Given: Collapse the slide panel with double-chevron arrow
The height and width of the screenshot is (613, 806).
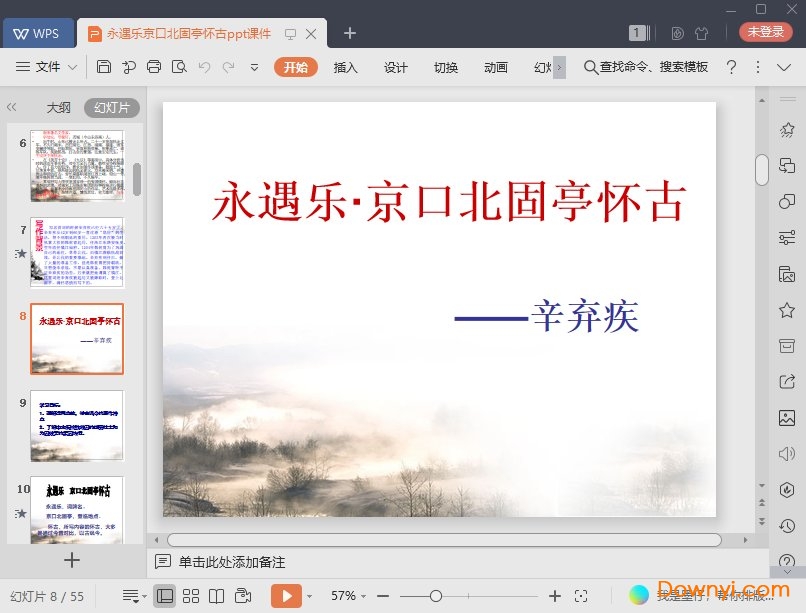Looking at the screenshot, I should [11, 107].
